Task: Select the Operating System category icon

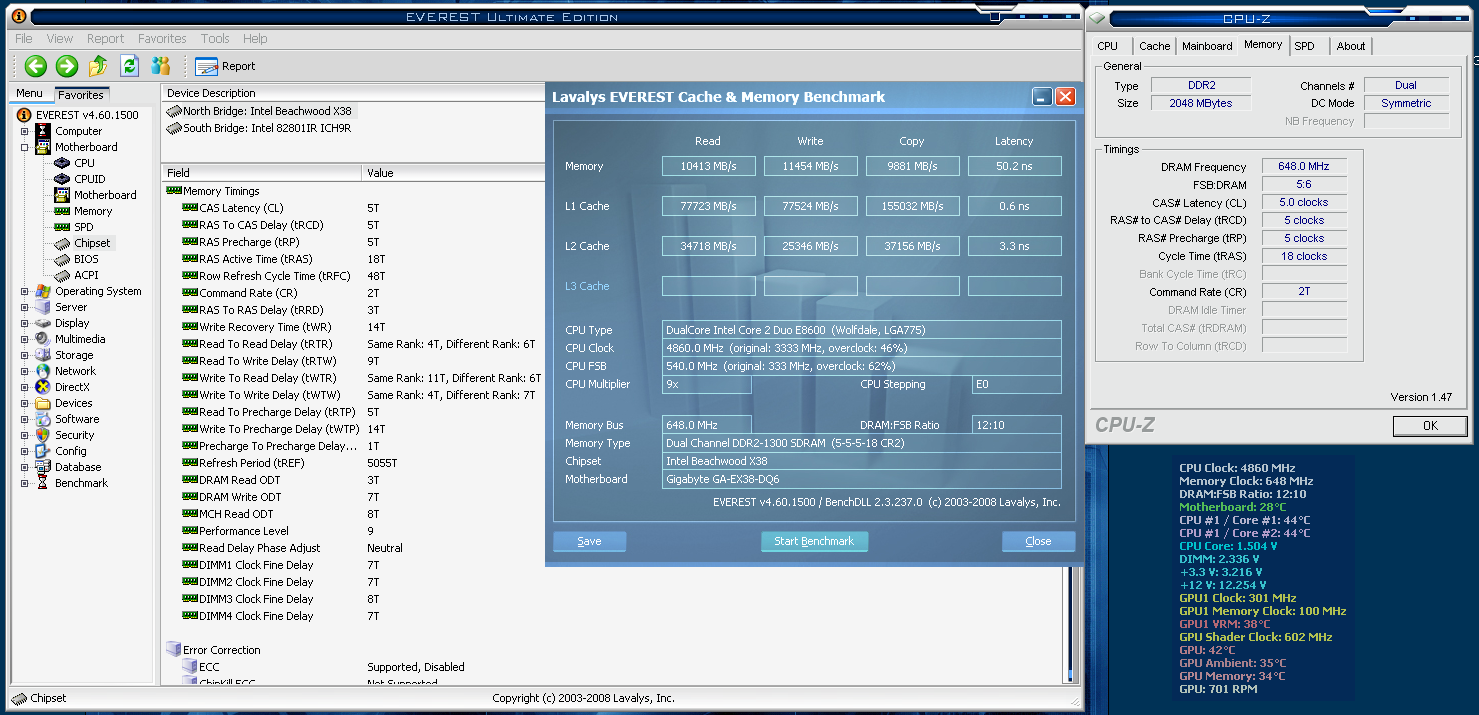Action: 43,291
